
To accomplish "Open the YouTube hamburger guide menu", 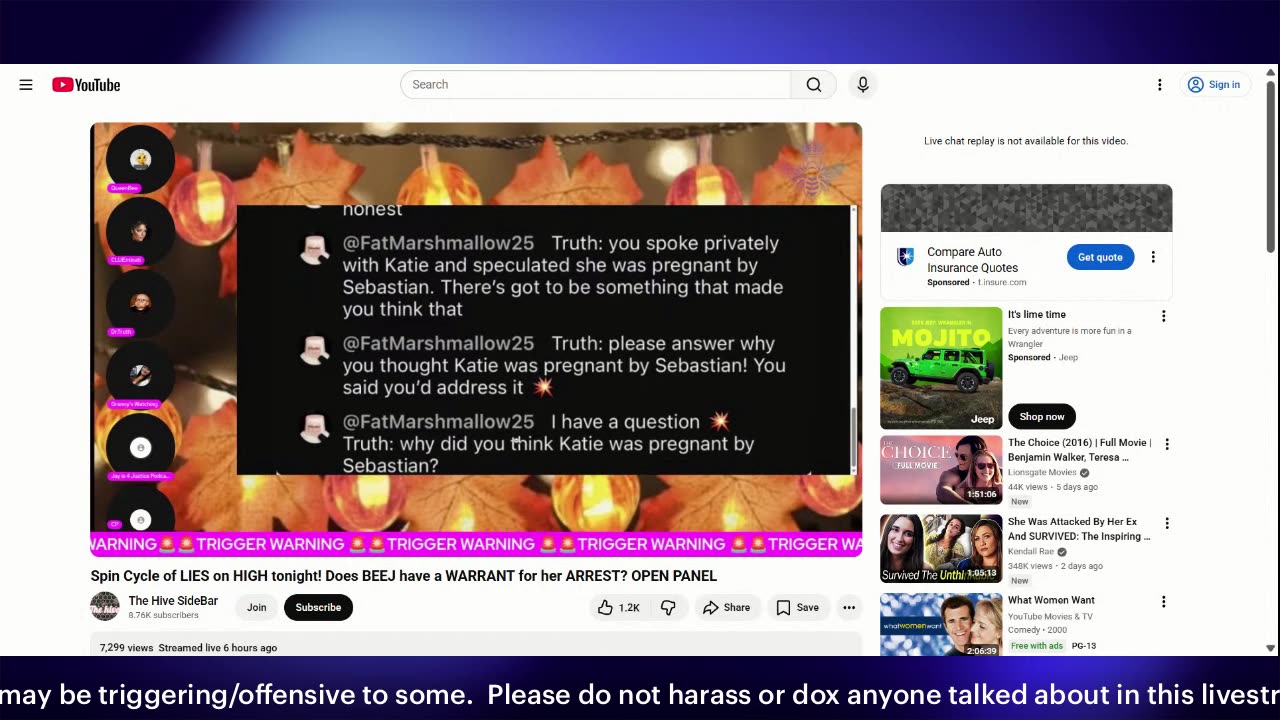I will (x=26, y=85).
